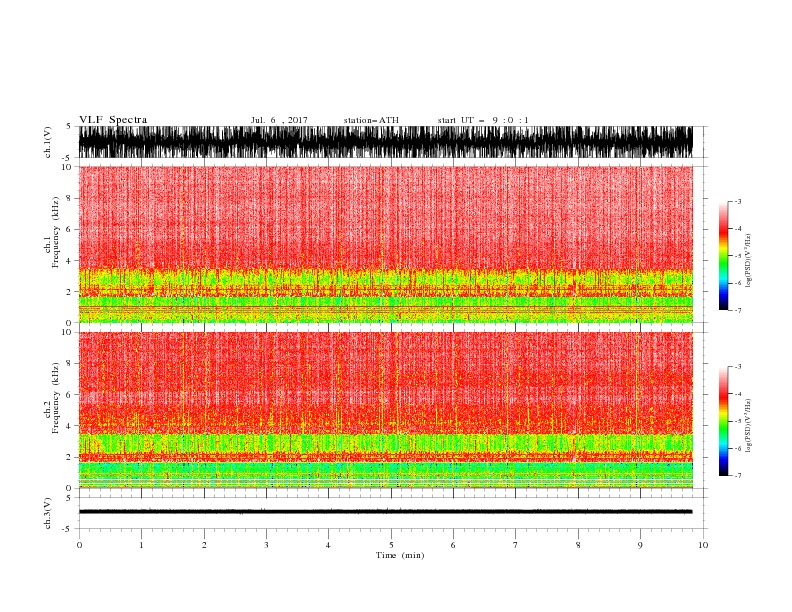Click the ch.1 spectrogram panel
Image resolution: width=792 pixels, height=612 pixels.
386,244
